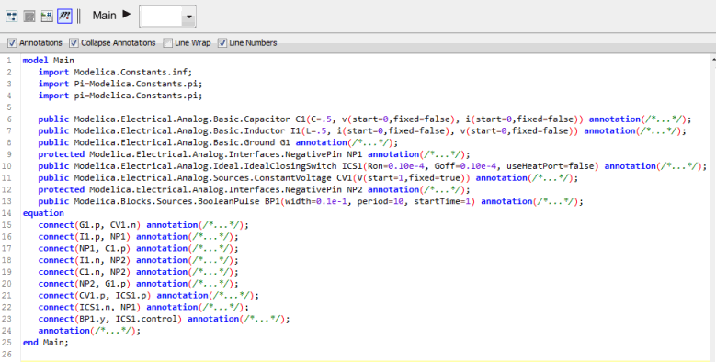Click the Main model breadcrumb label
The width and height of the screenshot is (716, 362).
(x=105, y=15)
